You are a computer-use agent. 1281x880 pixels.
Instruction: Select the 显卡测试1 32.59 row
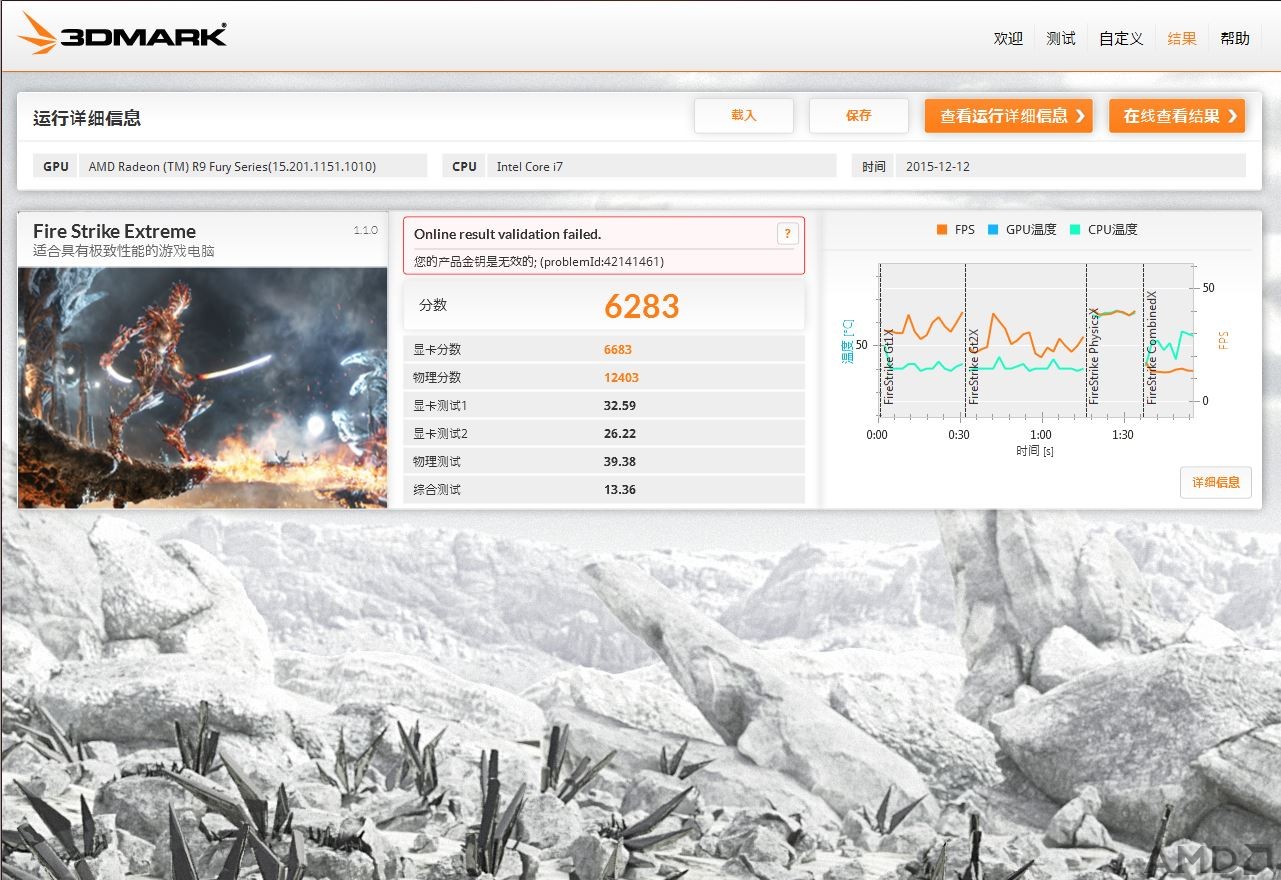pos(604,405)
